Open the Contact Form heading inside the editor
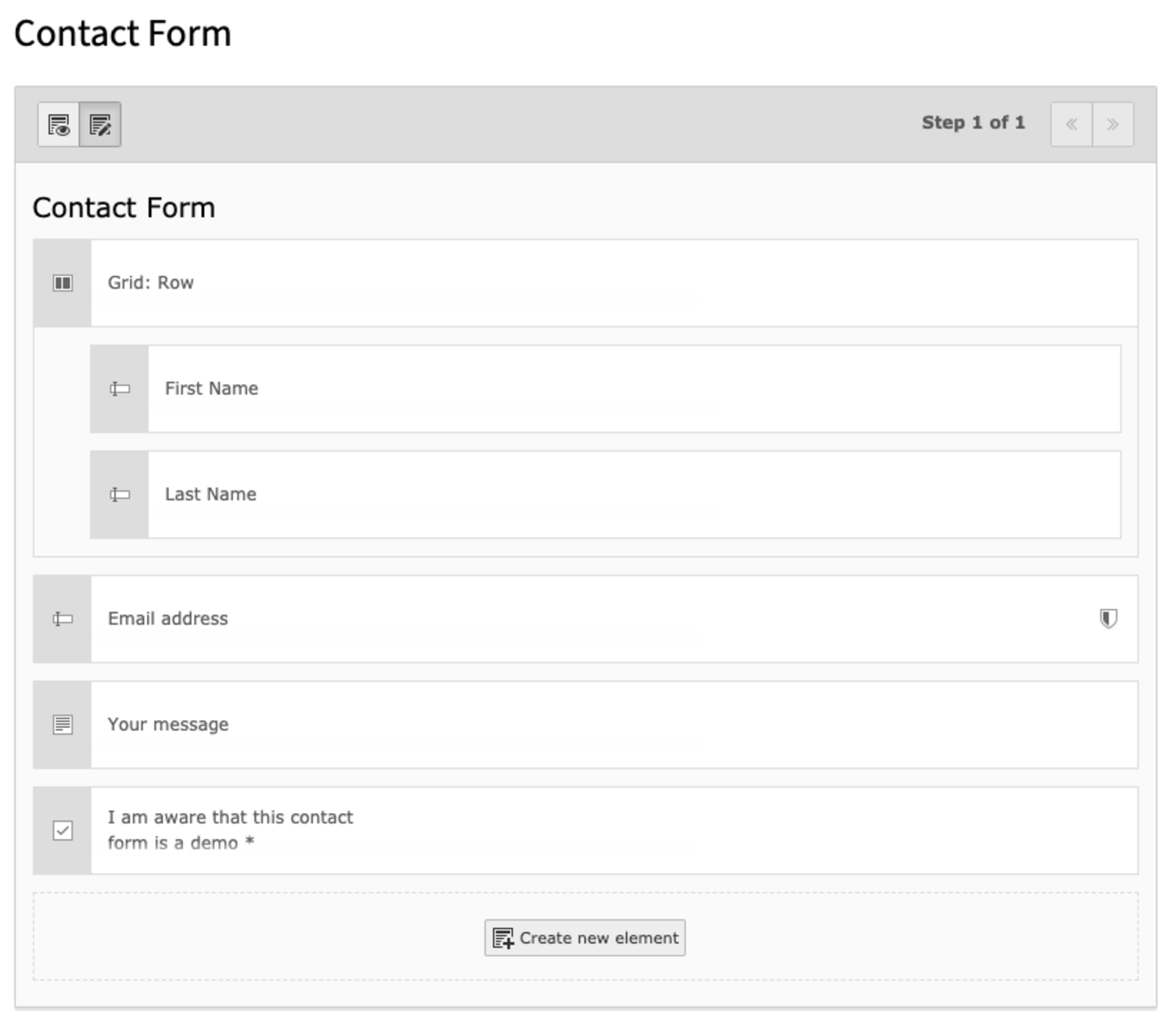The height and width of the screenshot is (1025, 1176). (x=124, y=207)
